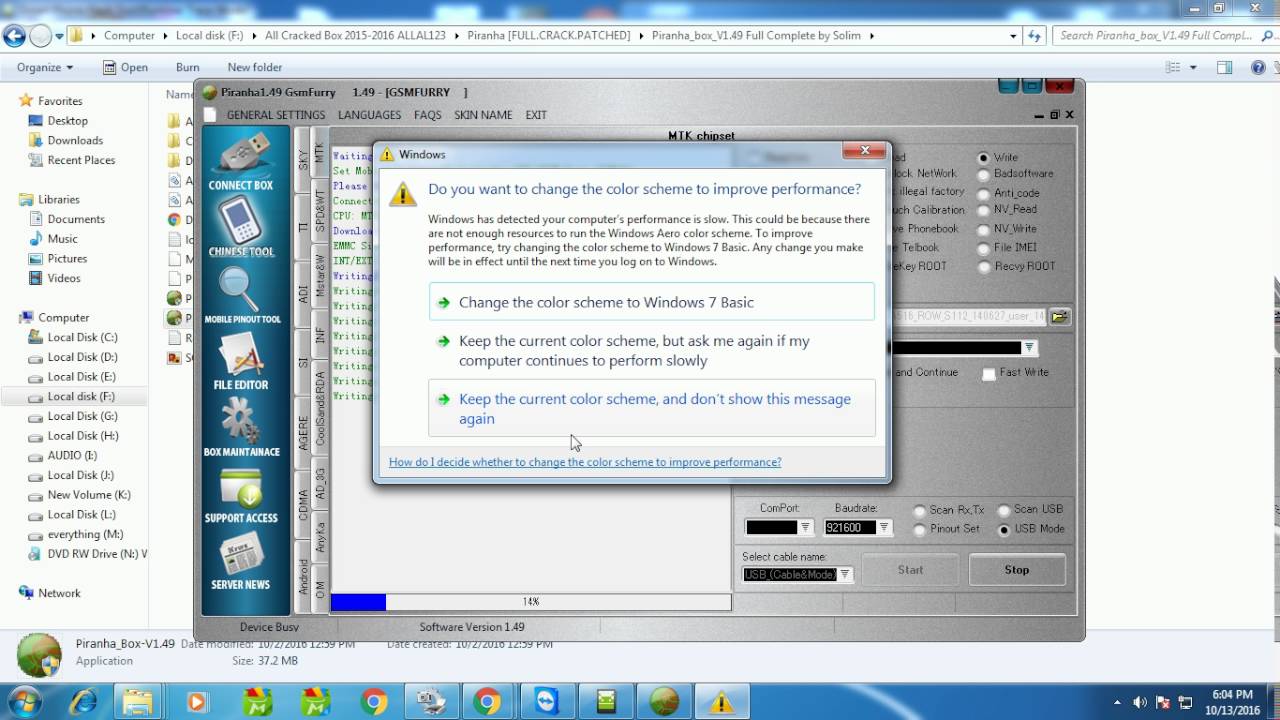Click the volume speaker tray icon
Image resolution: width=1280 pixels, height=720 pixels.
(x=1141, y=702)
